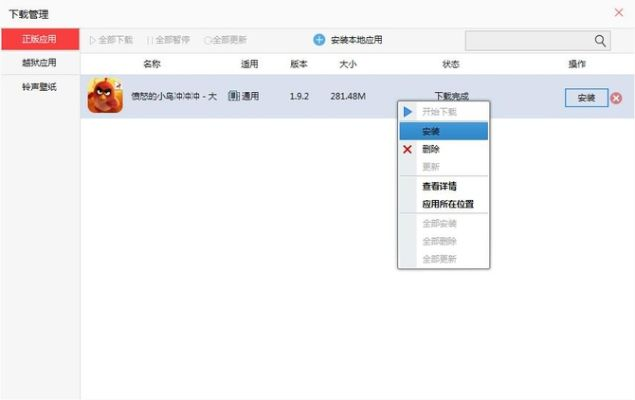The image size is (635, 400).
Task: Choose 开始下载 in the context menu
Action: (x=444, y=112)
